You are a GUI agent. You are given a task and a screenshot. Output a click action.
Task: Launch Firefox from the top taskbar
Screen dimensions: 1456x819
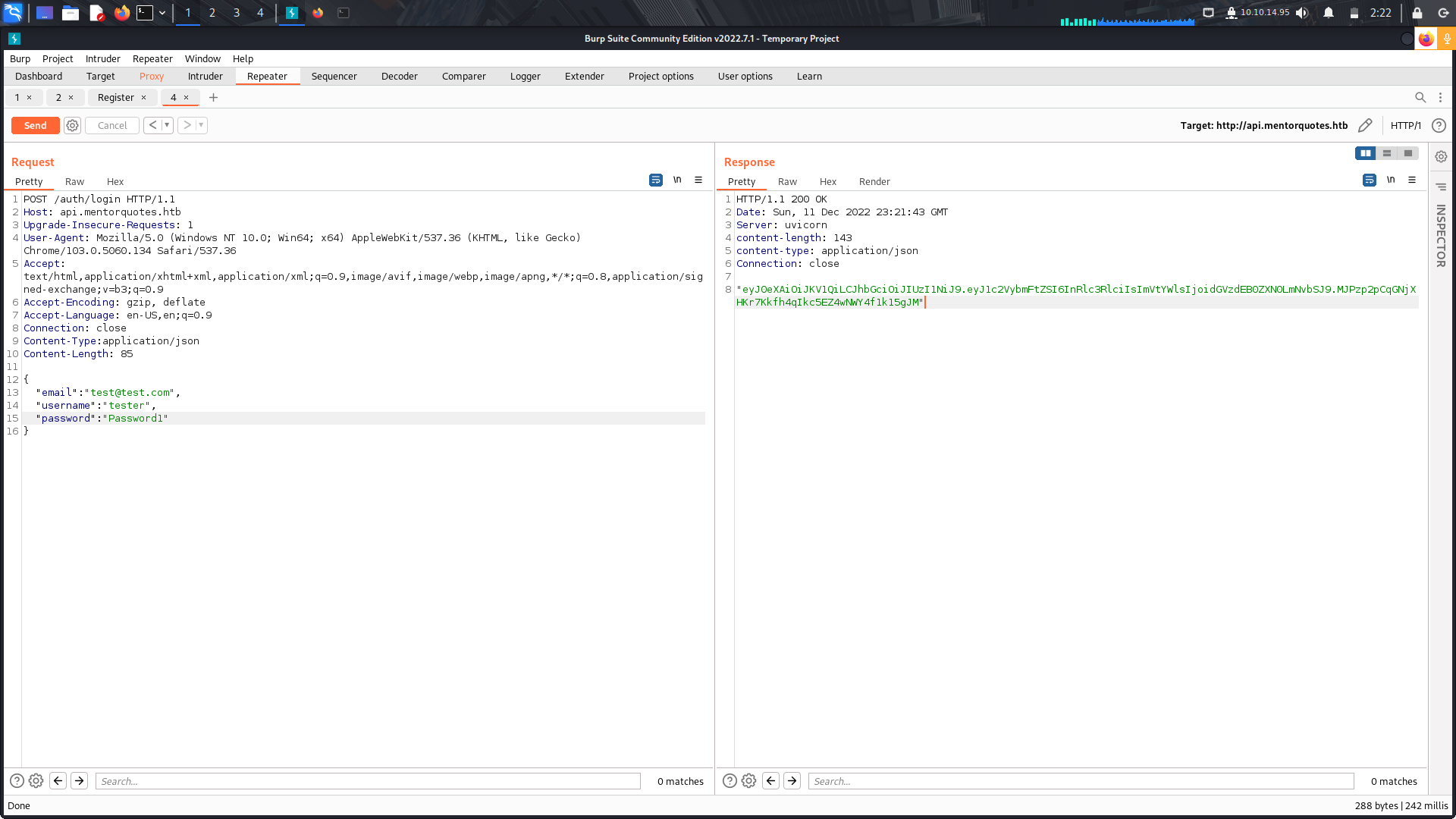pyautogui.click(x=121, y=12)
